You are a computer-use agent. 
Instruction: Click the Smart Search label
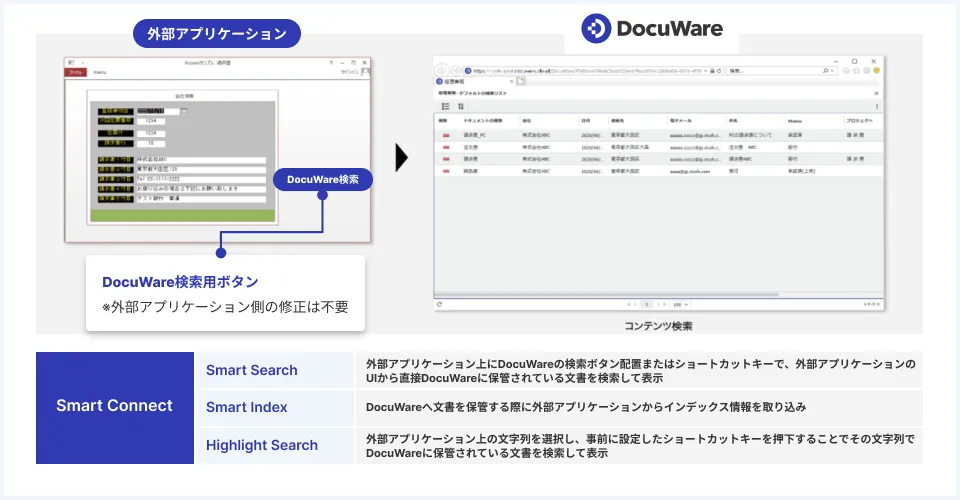coord(252,370)
